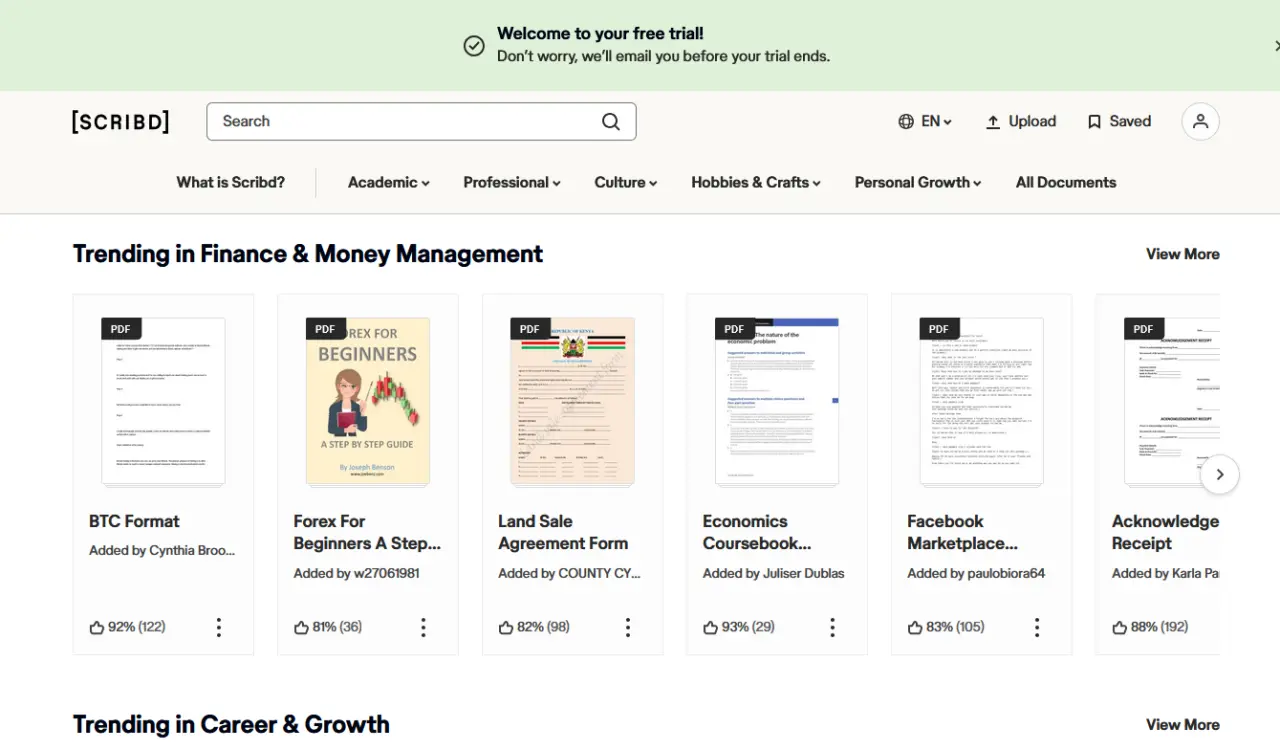Image resolution: width=1280 pixels, height=750 pixels.
Task: Open more options for Economics Coursebook
Action: [x=832, y=627]
